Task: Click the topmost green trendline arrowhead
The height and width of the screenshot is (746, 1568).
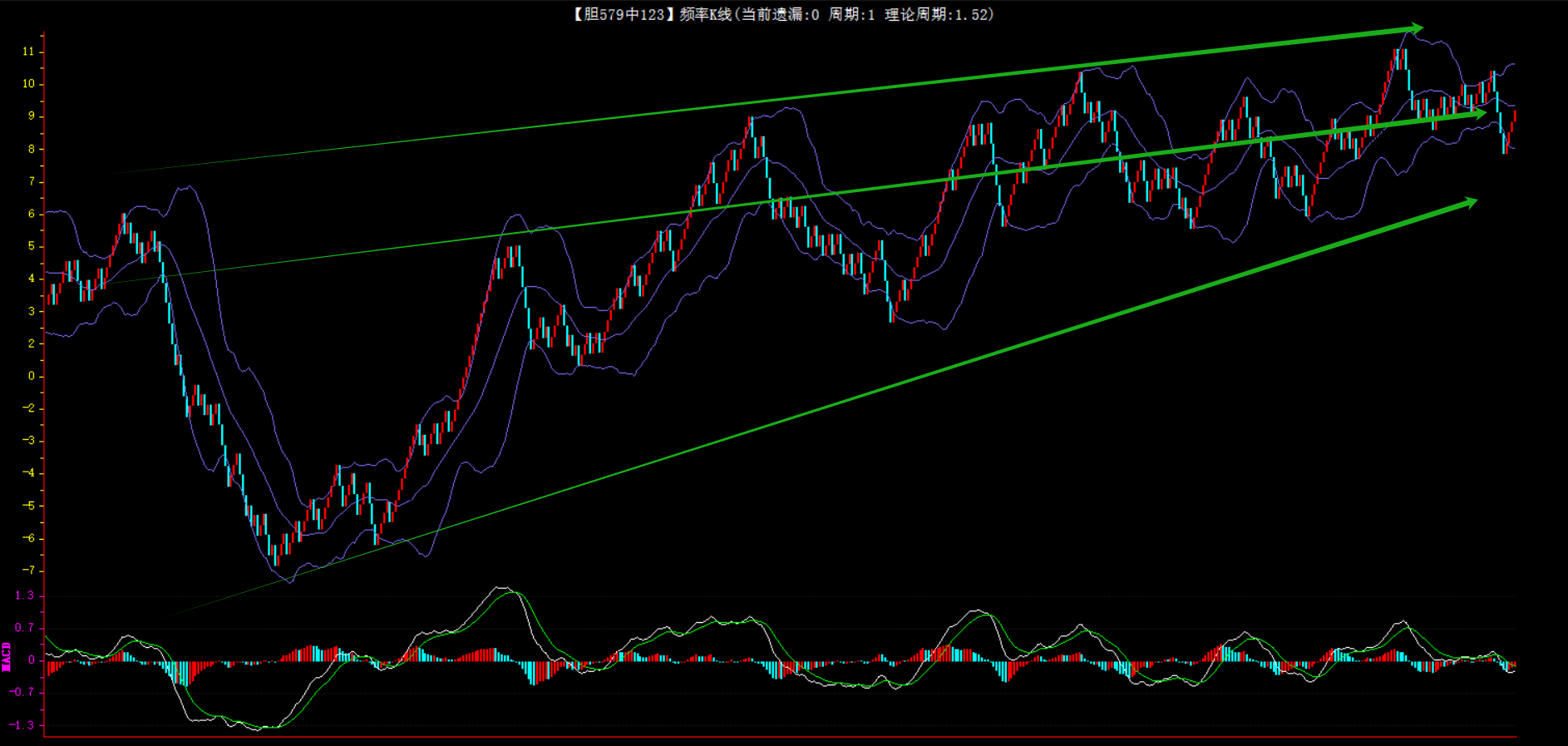Action: pos(1413,29)
